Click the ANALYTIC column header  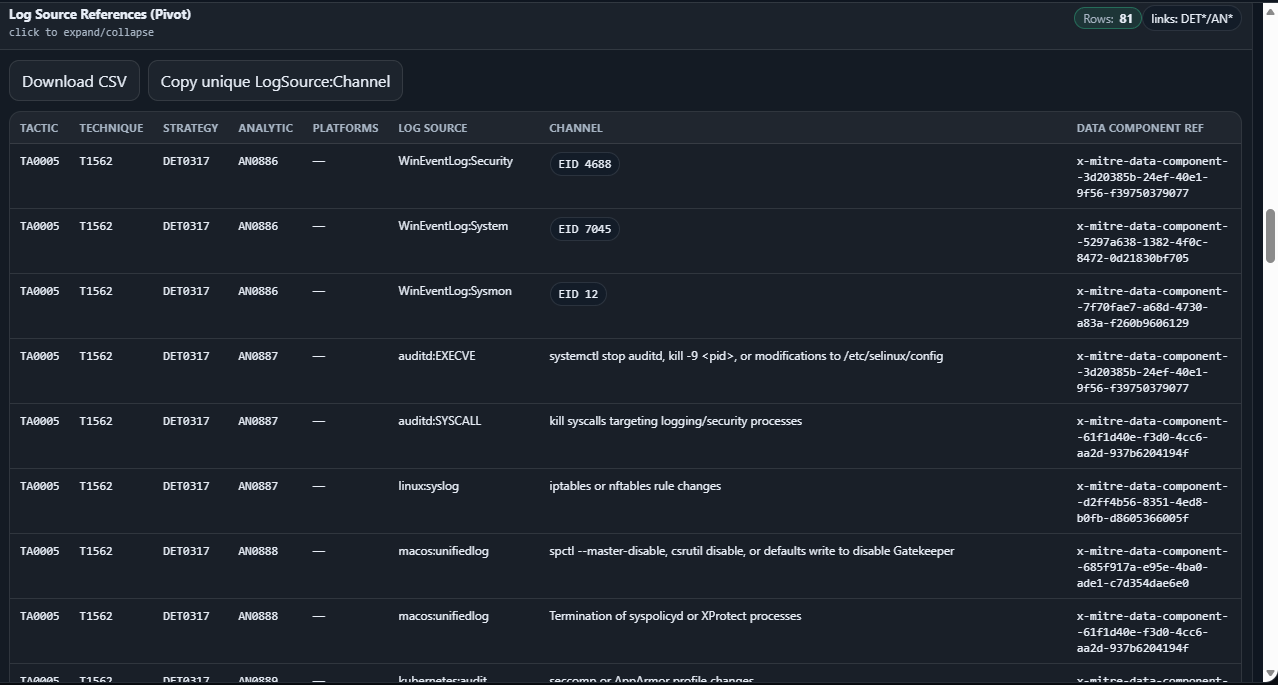(265, 128)
